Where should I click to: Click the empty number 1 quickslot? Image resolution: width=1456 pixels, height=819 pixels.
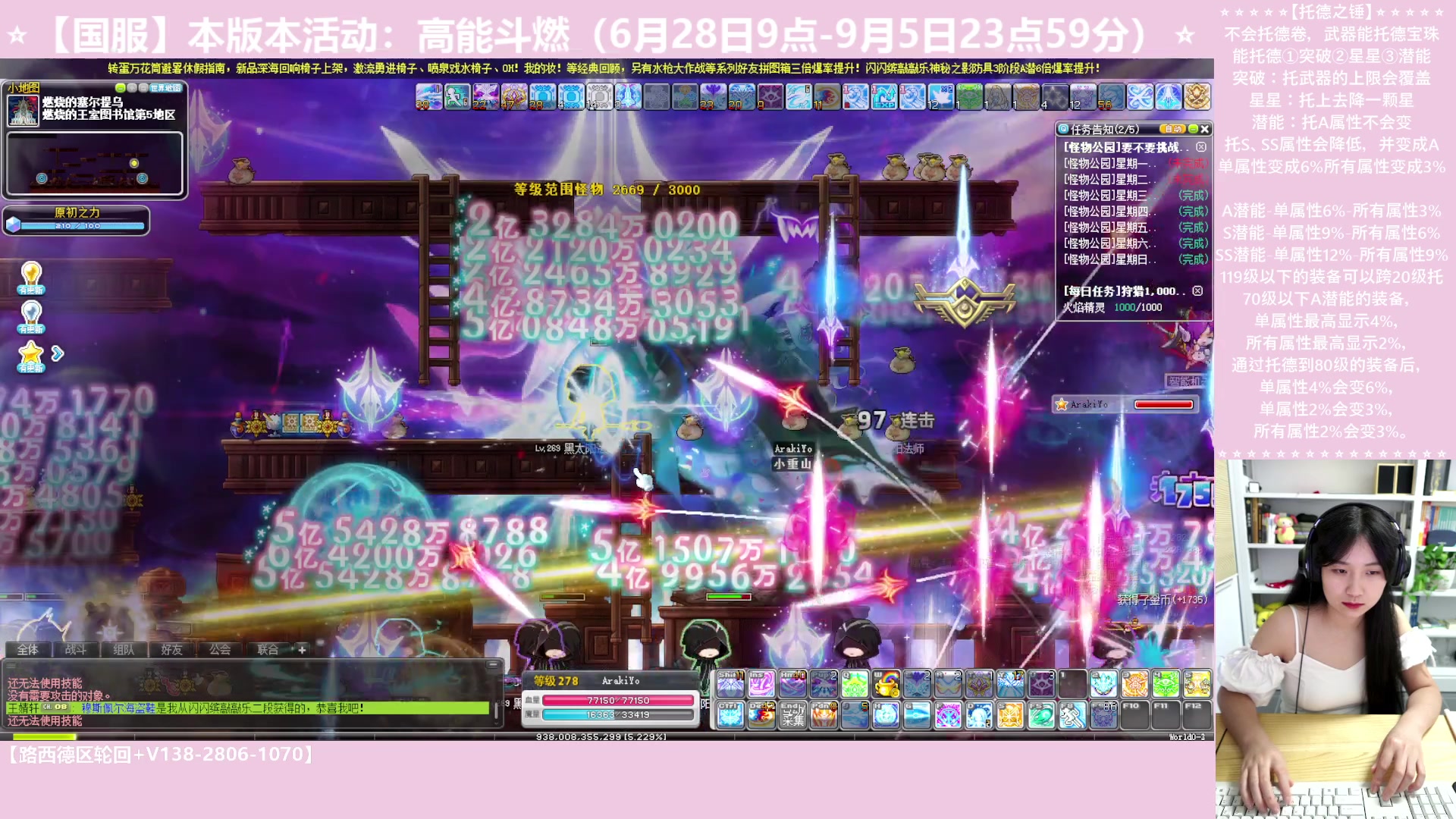tap(1072, 683)
